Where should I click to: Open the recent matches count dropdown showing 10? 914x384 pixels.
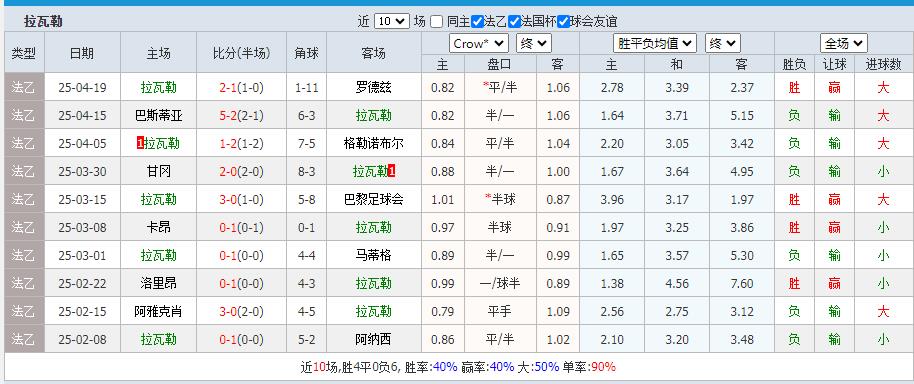click(392, 22)
